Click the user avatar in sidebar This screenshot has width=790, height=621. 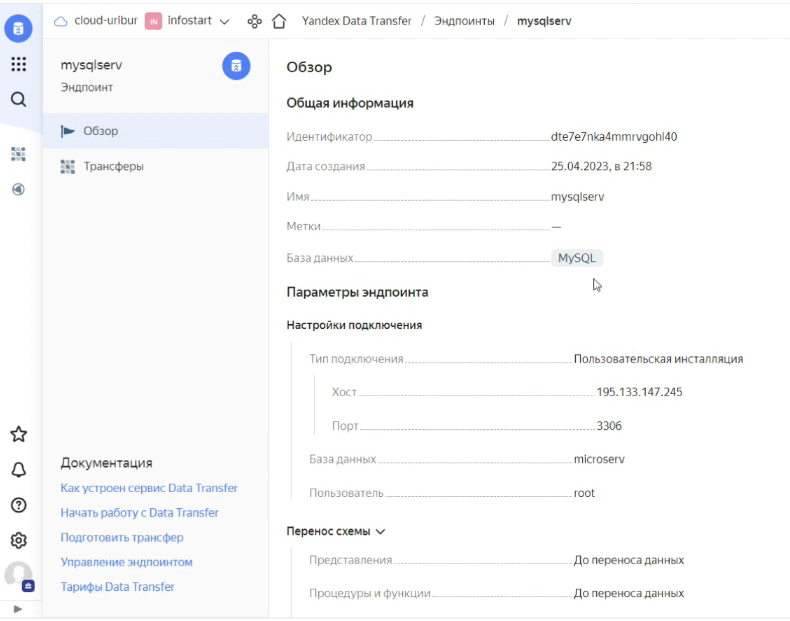19,575
